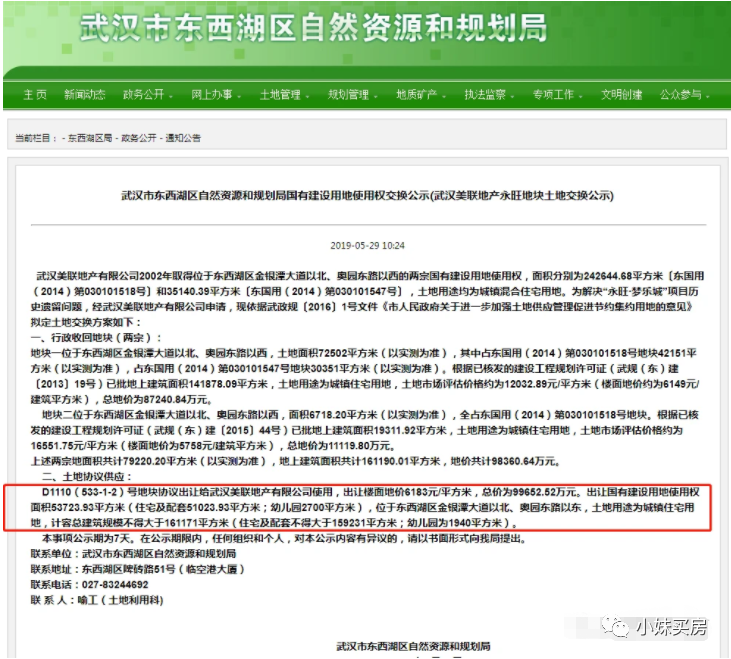Follow the 政务公开 breadcrumb link

coord(139,138)
